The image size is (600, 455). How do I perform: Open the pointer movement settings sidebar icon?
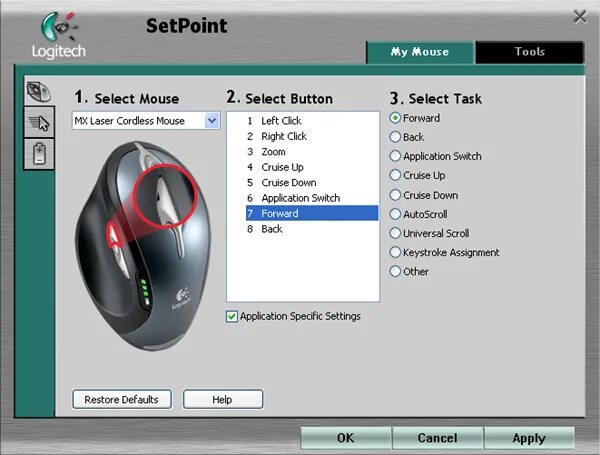pos(39,123)
